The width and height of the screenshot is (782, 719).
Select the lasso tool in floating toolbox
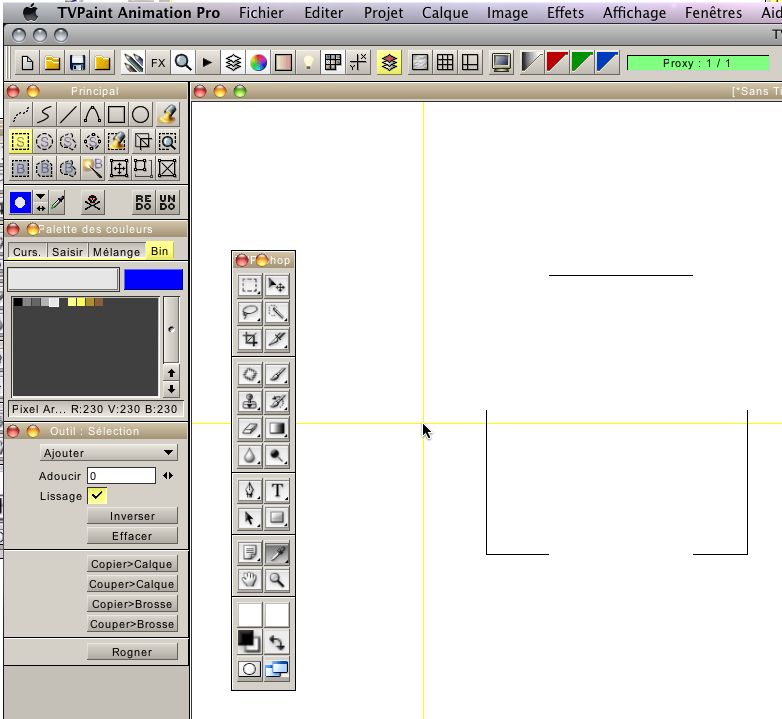click(x=250, y=313)
